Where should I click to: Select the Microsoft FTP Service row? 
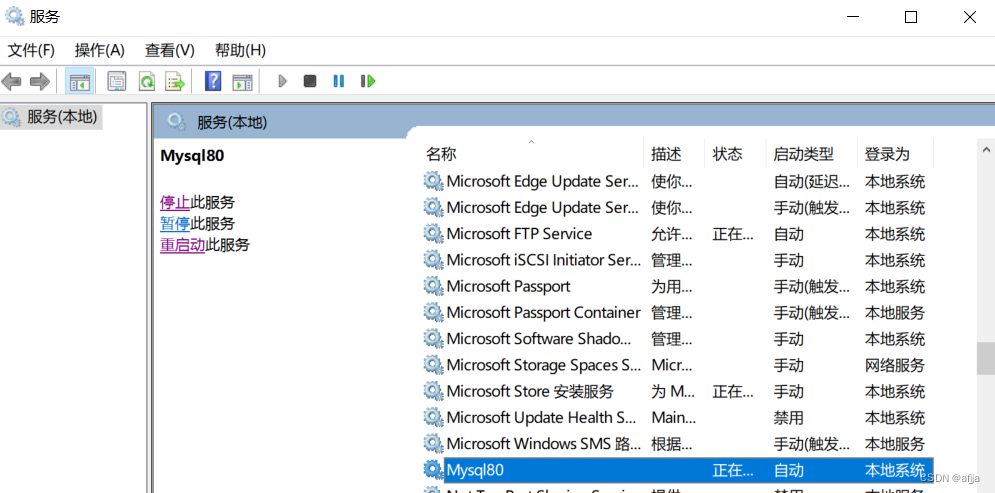677,233
